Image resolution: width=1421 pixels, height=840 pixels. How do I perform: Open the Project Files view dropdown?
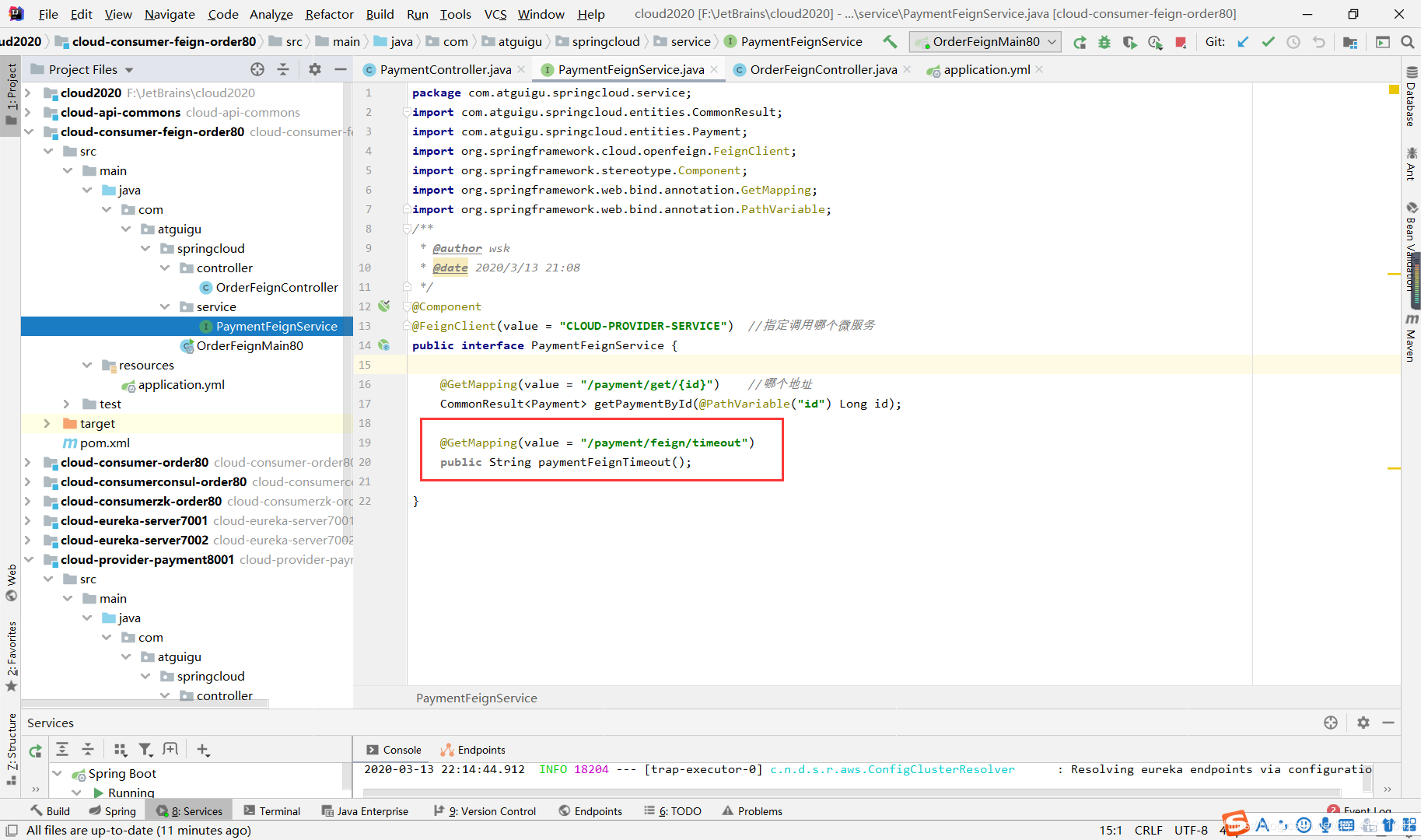(x=82, y=69)
